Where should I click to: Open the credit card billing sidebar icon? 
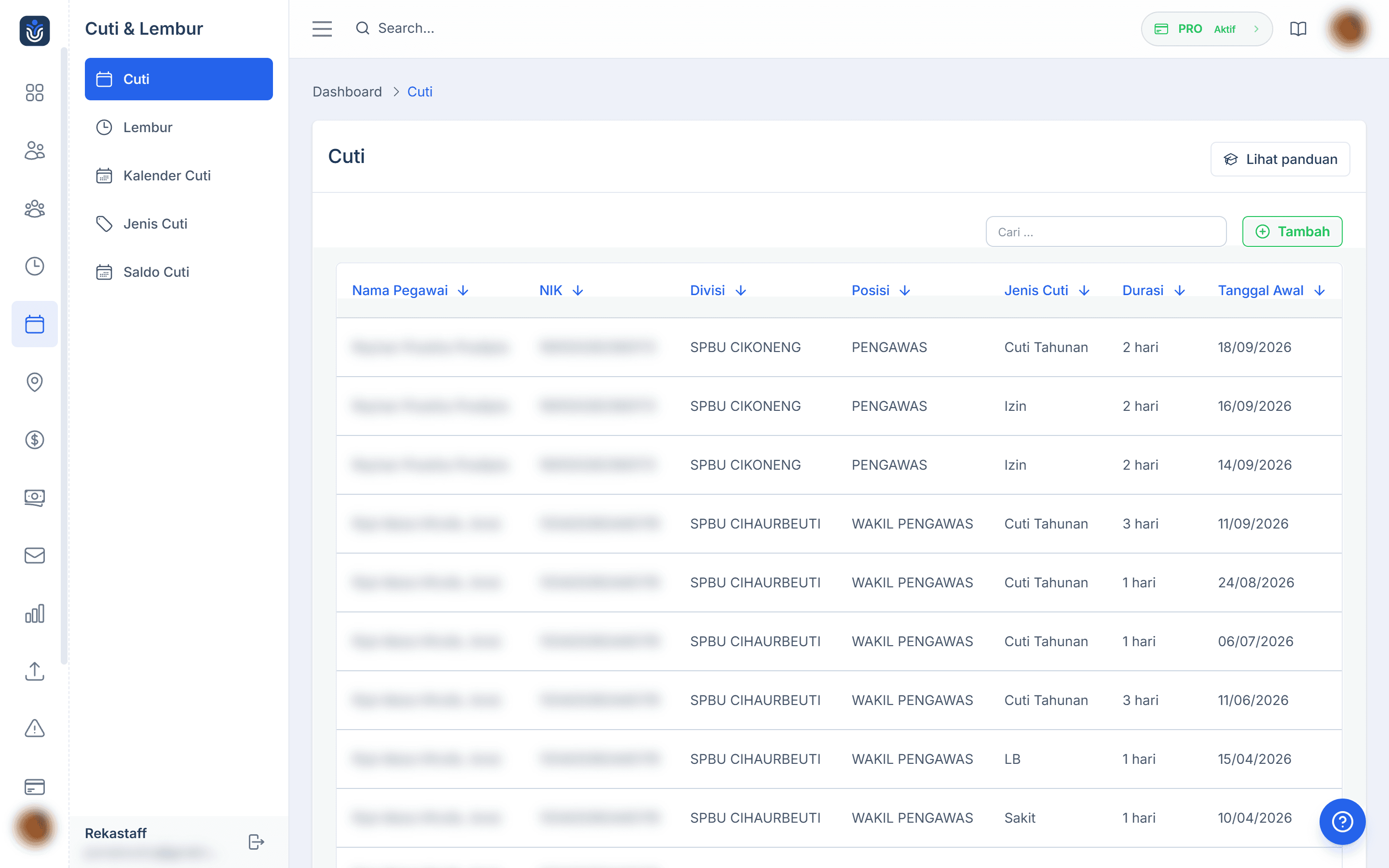click(34, 787)
